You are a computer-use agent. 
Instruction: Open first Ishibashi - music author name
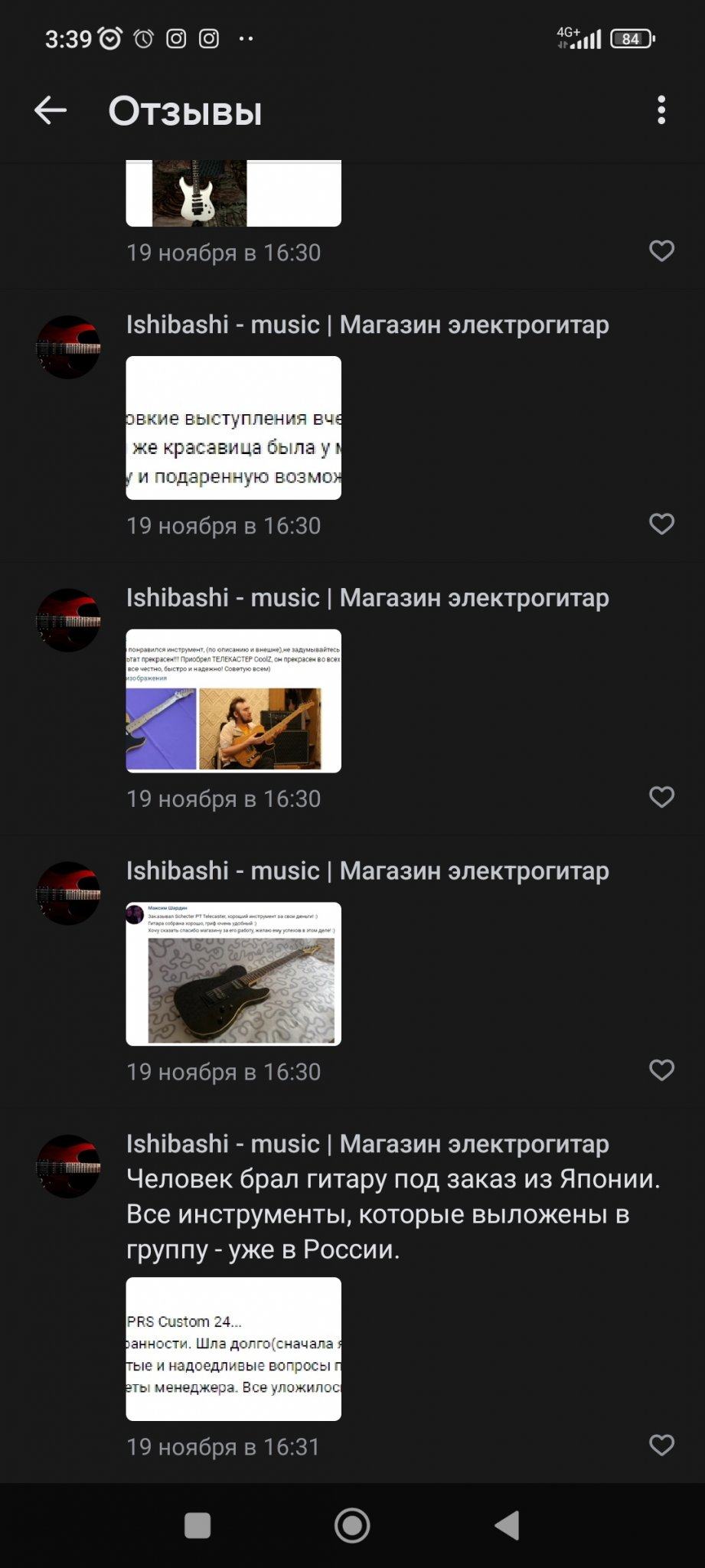(367, 325)
